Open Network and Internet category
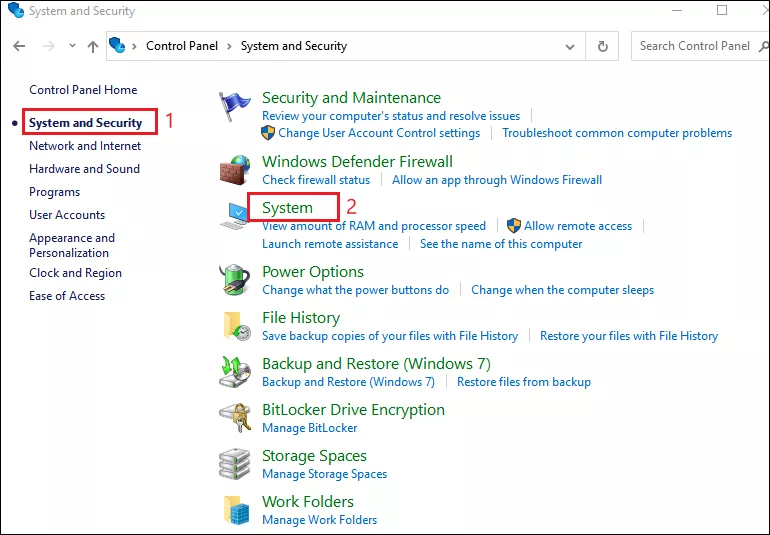The width and height of the screenshot is (770, 535). coord(85,146)
